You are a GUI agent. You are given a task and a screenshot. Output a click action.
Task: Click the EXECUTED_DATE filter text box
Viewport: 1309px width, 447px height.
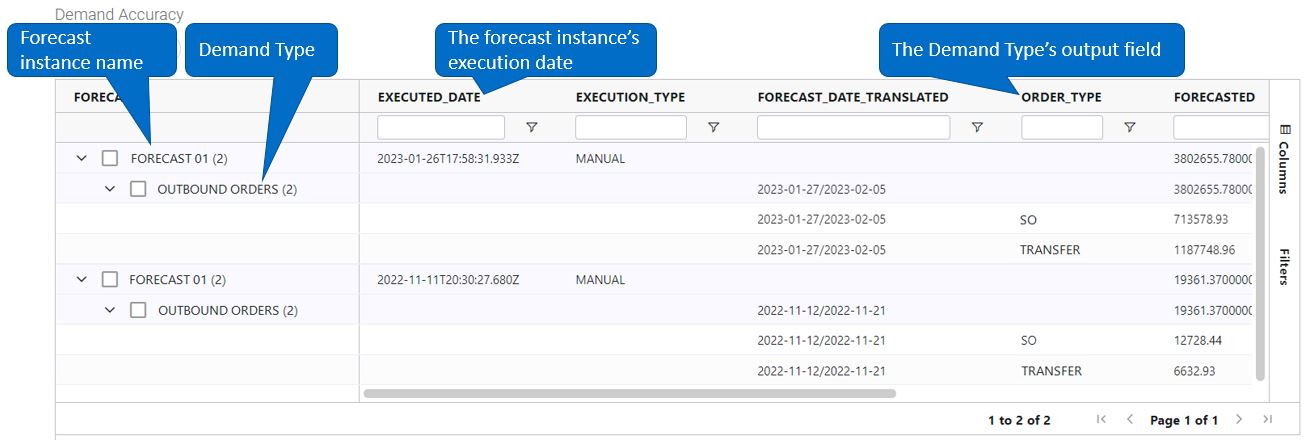tap(441, 127)
